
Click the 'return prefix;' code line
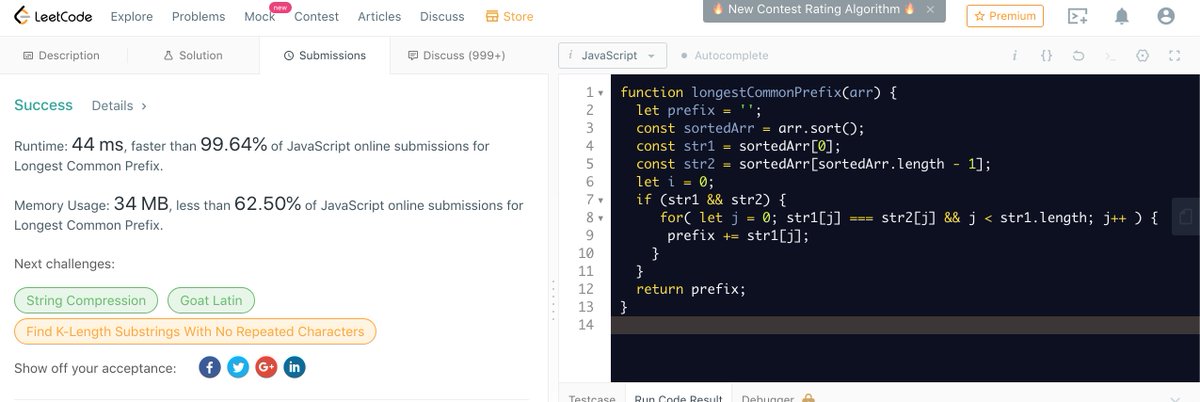click(691, 289)
